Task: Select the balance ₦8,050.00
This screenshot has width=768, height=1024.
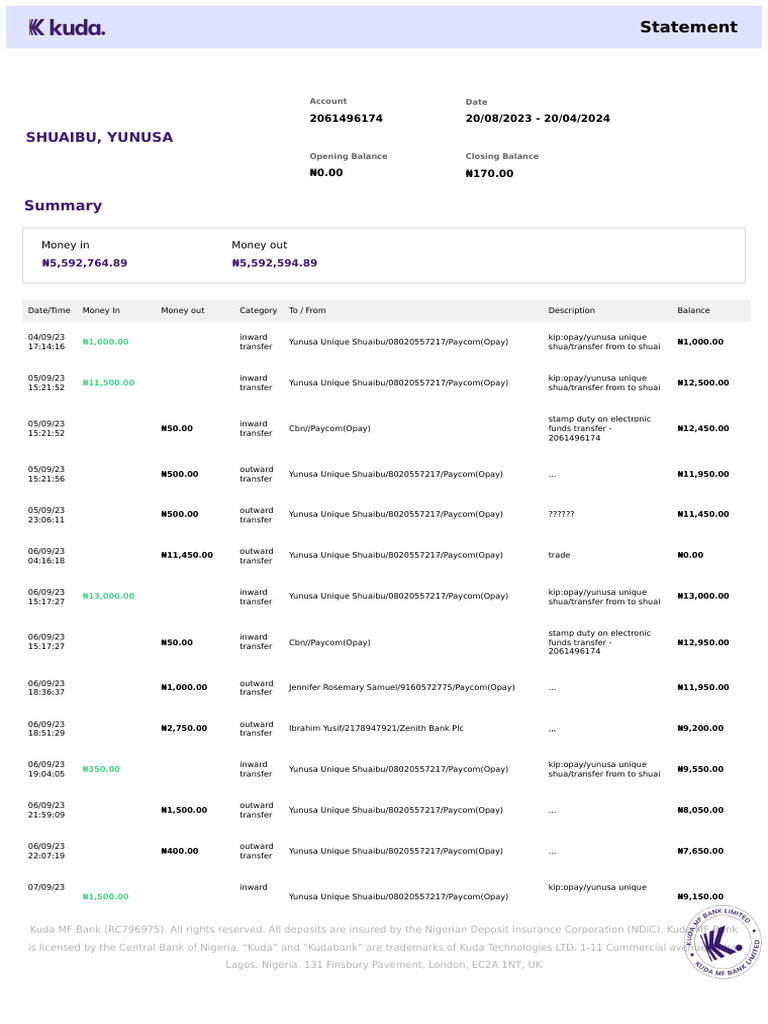Action: pos(701,810)
